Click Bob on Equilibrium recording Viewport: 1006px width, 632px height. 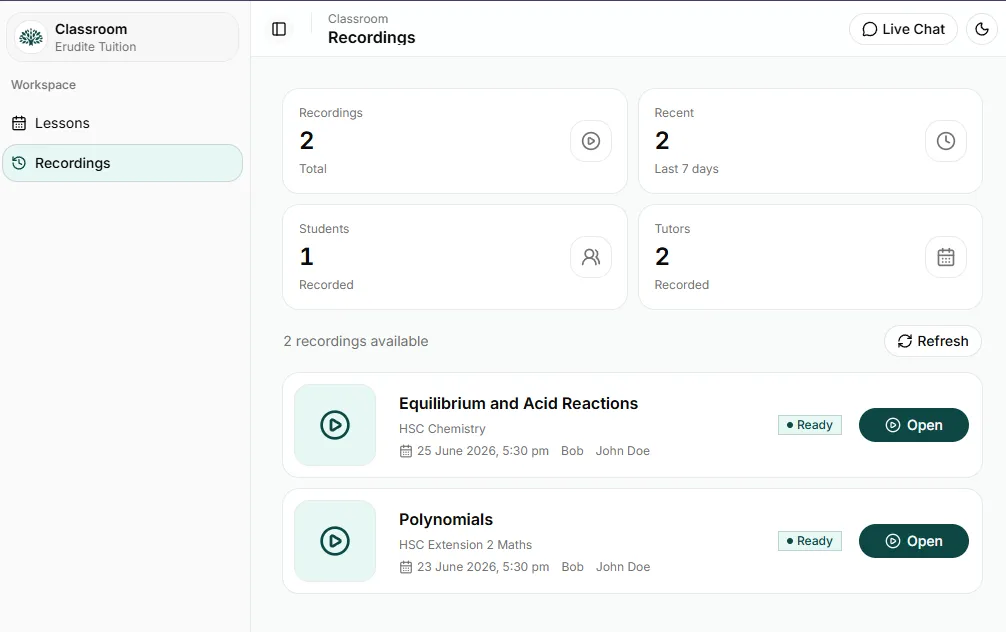tap(572, 451)
